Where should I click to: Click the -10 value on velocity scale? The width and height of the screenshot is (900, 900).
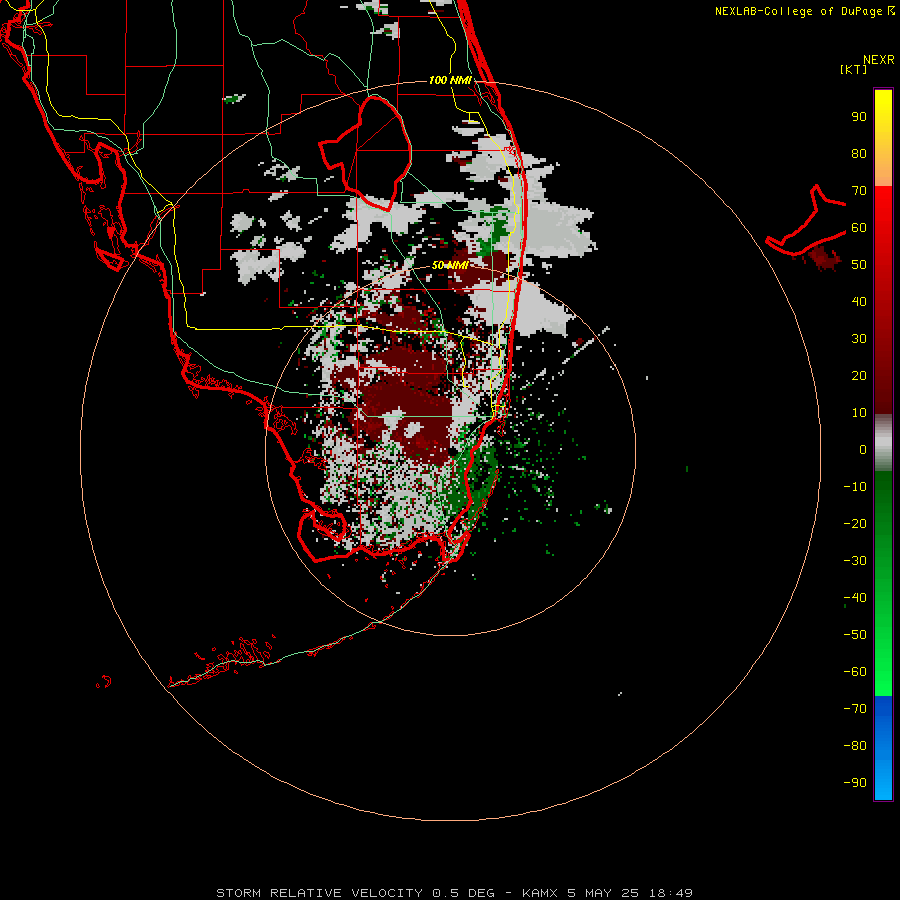point(855,487)
